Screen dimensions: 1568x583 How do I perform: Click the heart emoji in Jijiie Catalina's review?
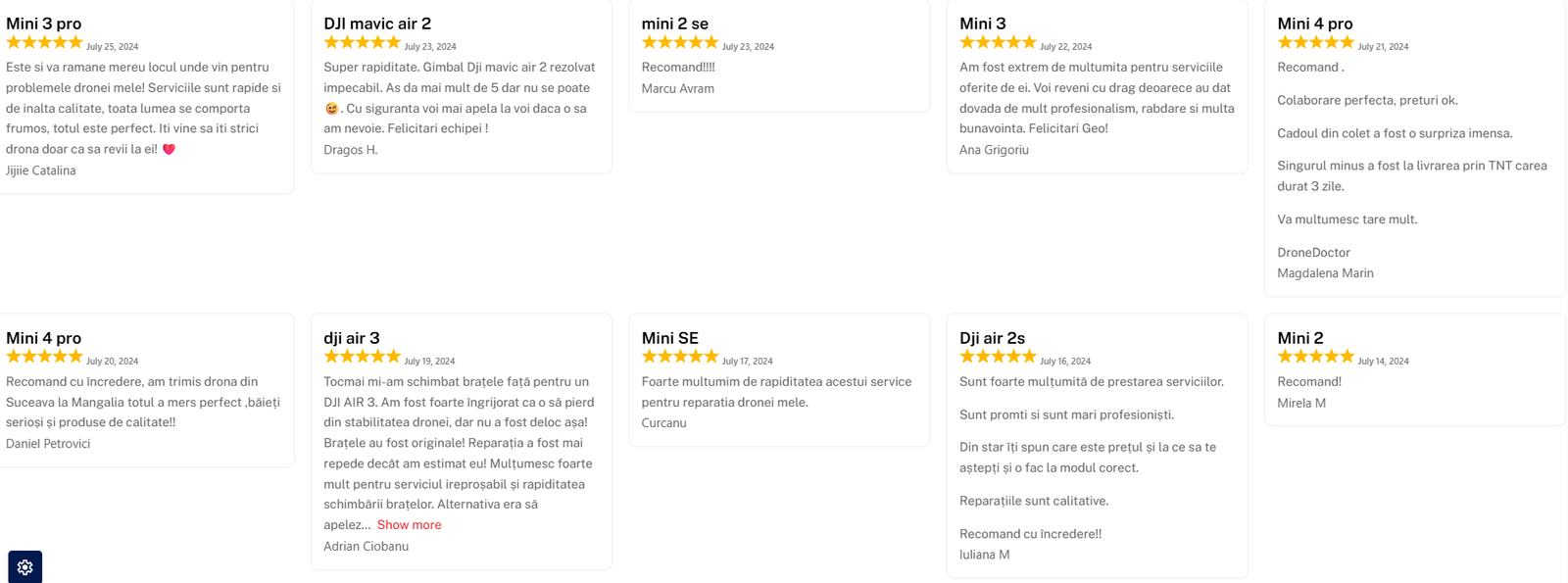click(x=169, y=150)
